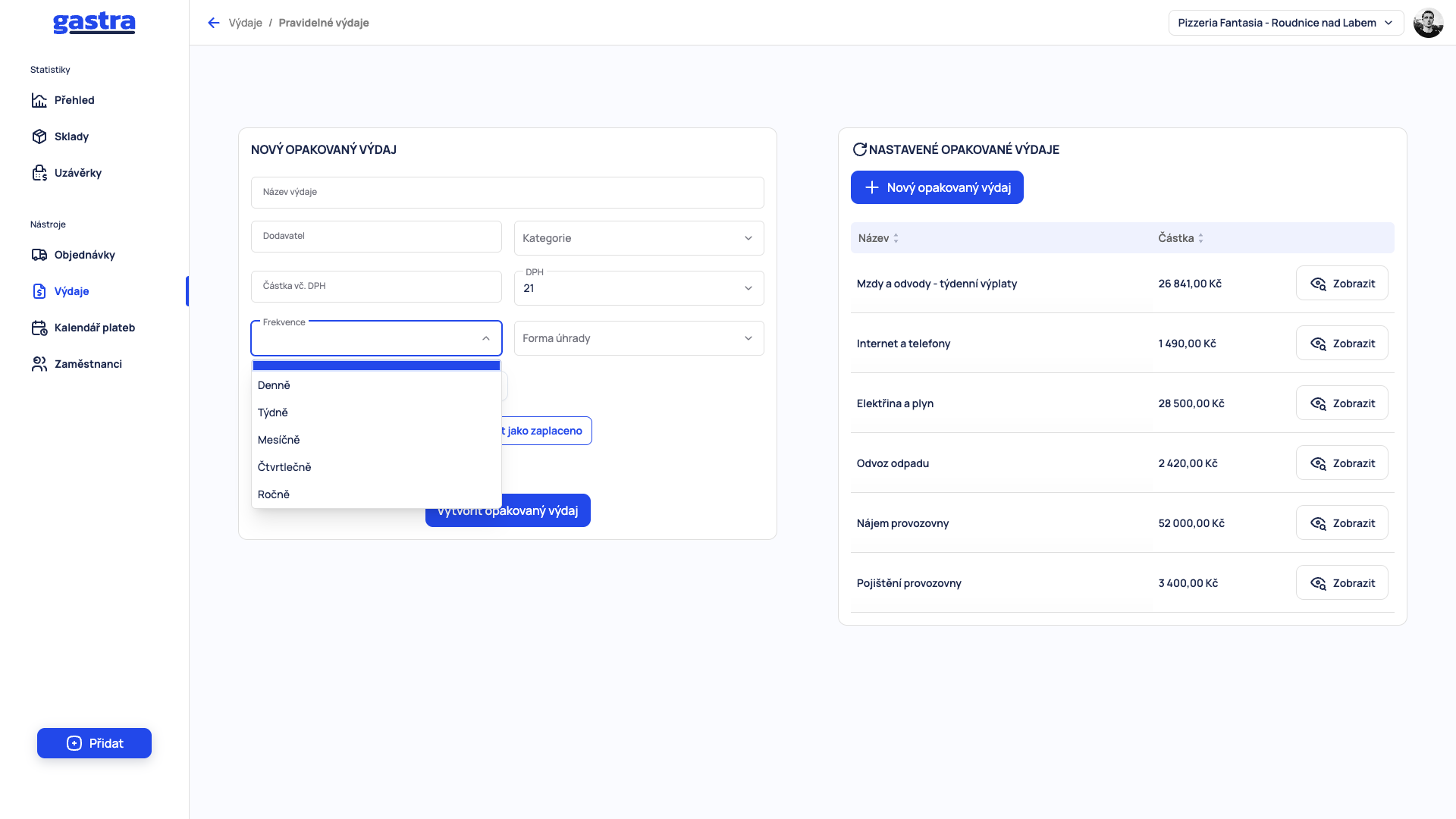1456x819 pixels.
Task: Open the Kategorie dropdown
Action: tap(639, 238)
